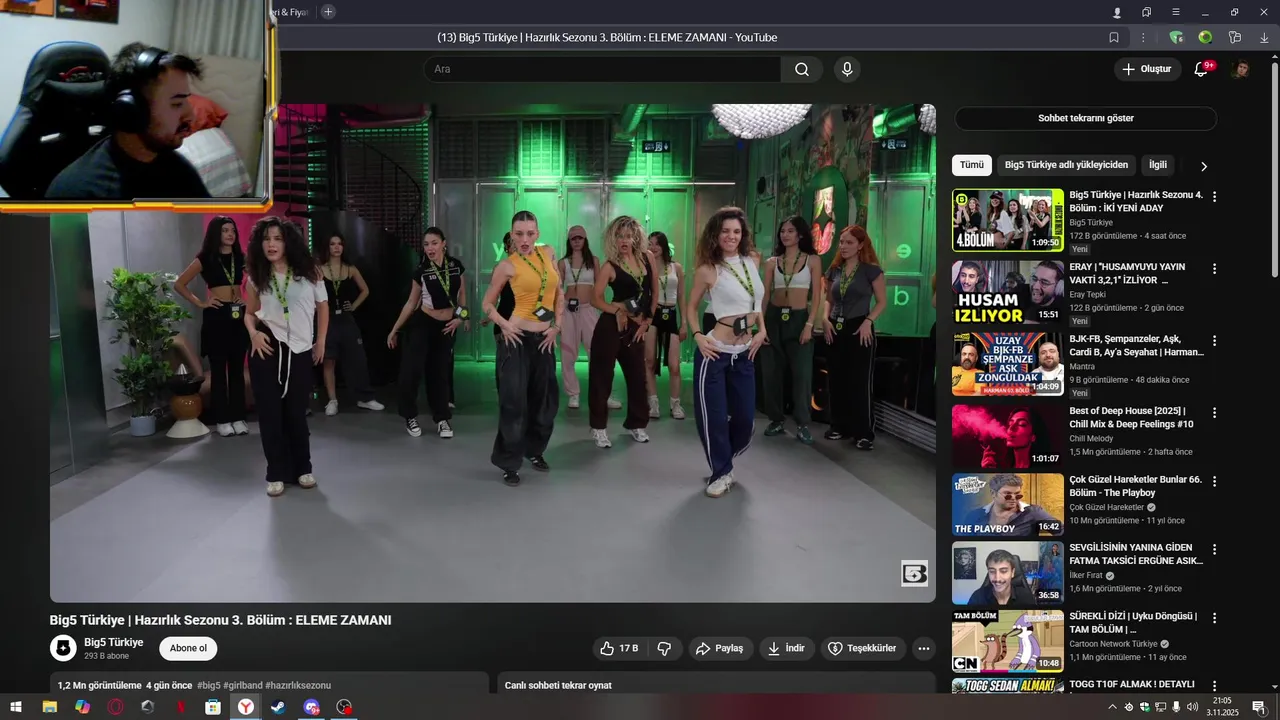Click the Big5 watermark on the video
The width and height of the screenshot is (1280, 720).
[914, 573]
